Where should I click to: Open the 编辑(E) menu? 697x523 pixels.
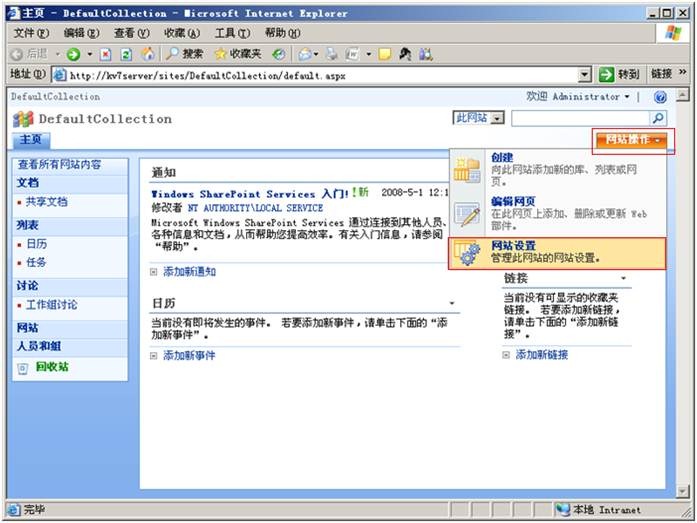(81, 33)
